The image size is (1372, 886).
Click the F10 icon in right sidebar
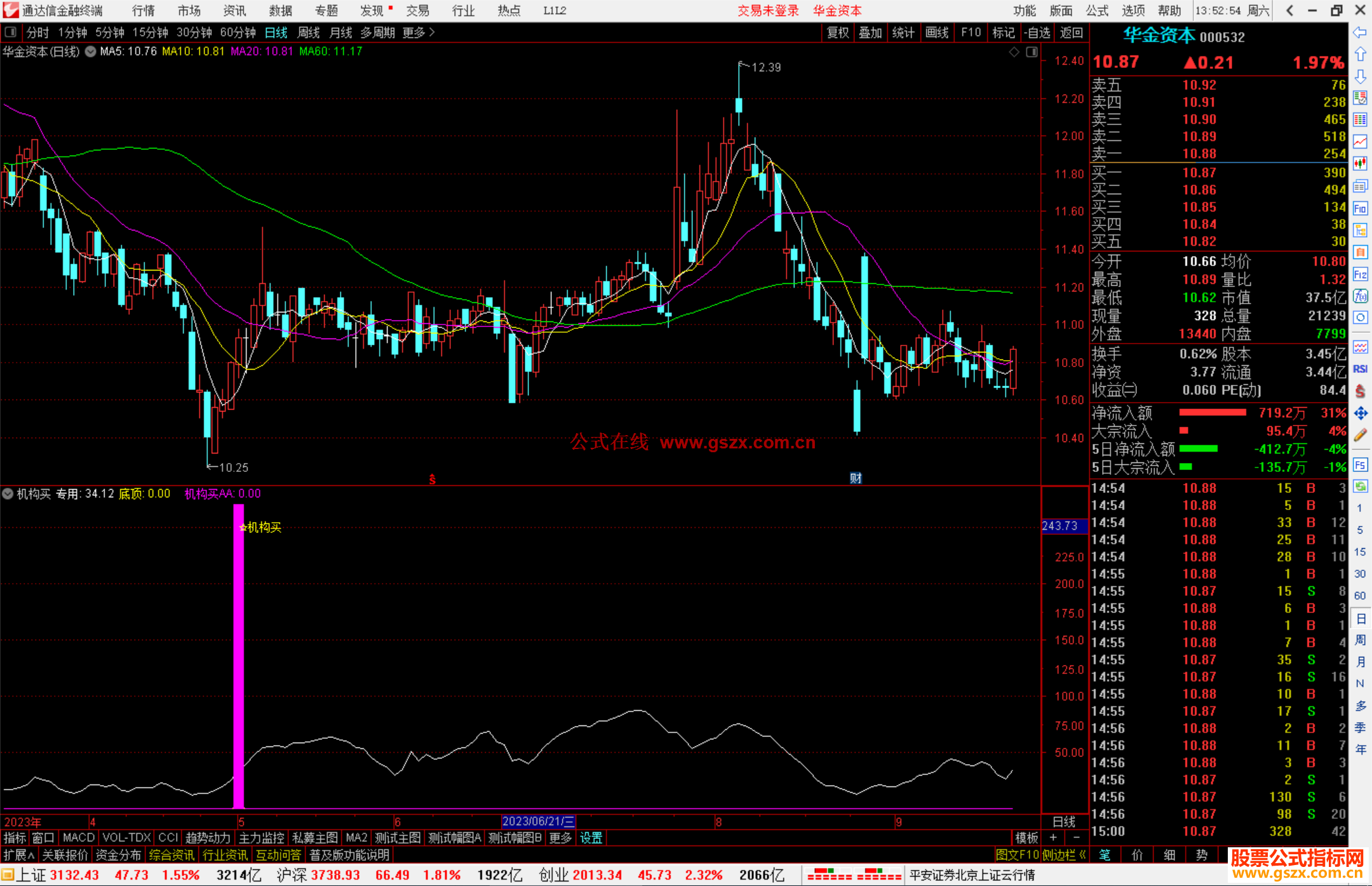tap(1360, 208)
